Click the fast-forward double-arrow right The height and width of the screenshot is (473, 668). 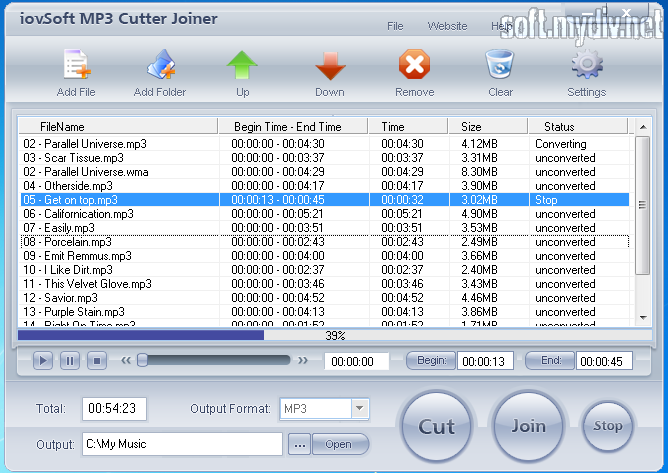point(303,361)
